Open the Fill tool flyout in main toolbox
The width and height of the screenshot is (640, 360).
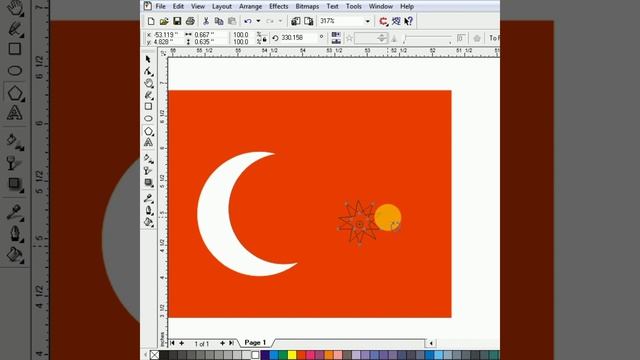[x=148, y=222]
